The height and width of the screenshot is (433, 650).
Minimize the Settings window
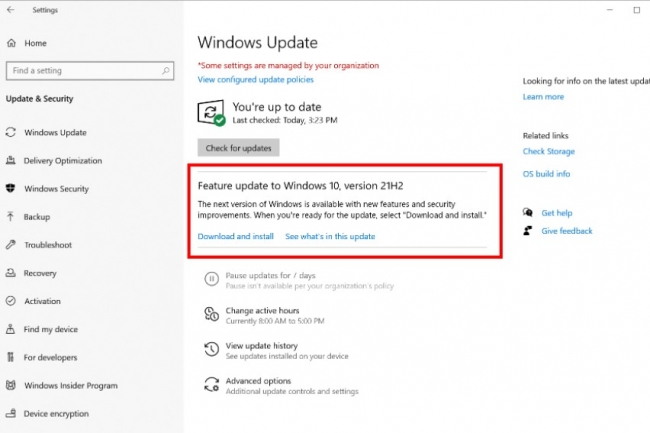(x=609, y=10)
